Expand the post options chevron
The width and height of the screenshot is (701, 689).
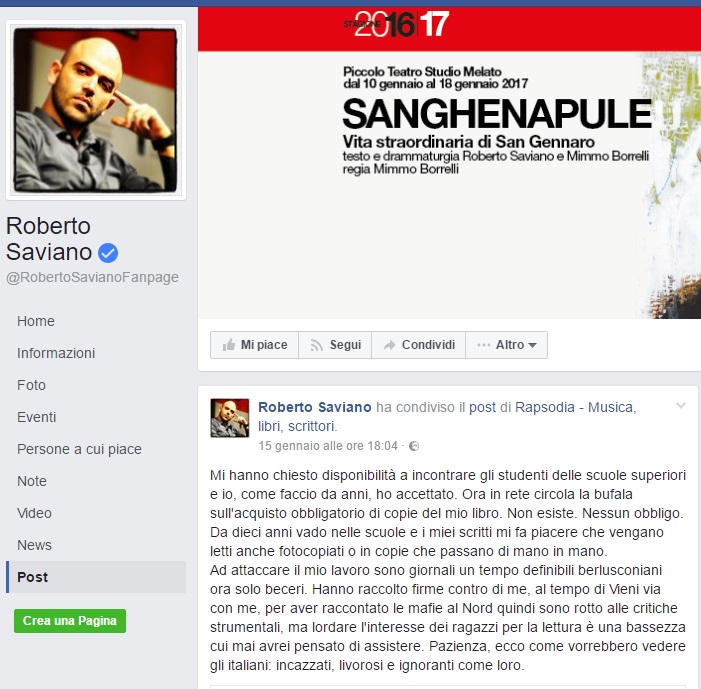pyautogui.click(x=680, y=406)
